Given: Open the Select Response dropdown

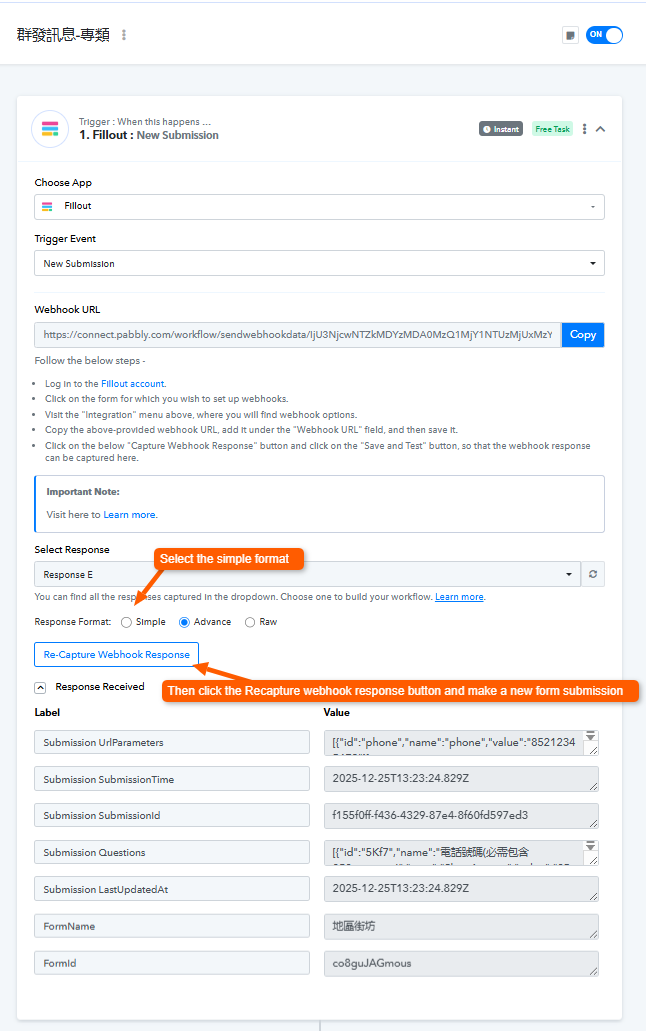Looking at the screenshot, I should [x=307, y=574].
